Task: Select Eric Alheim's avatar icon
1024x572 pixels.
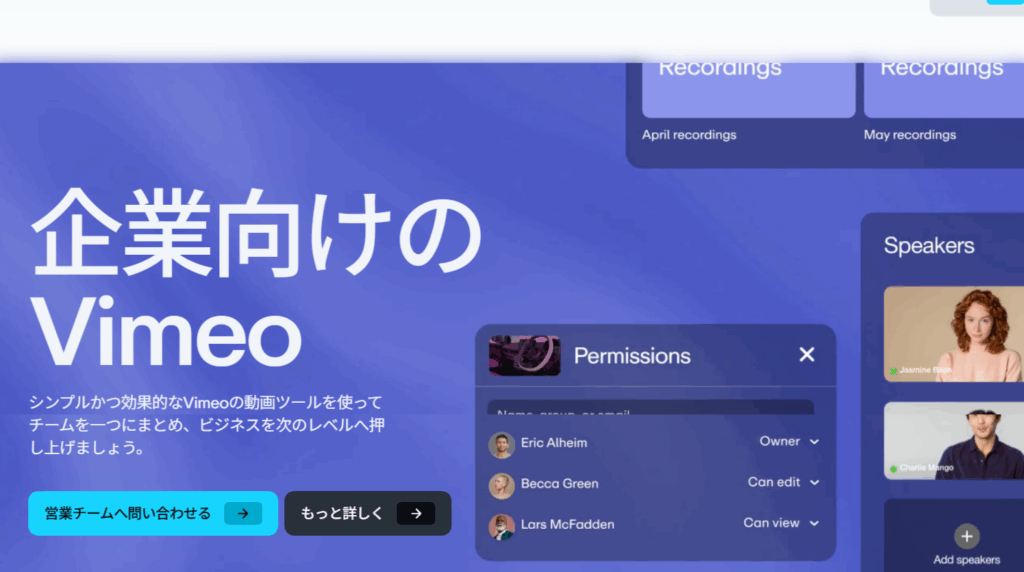Action: [501, 445]
